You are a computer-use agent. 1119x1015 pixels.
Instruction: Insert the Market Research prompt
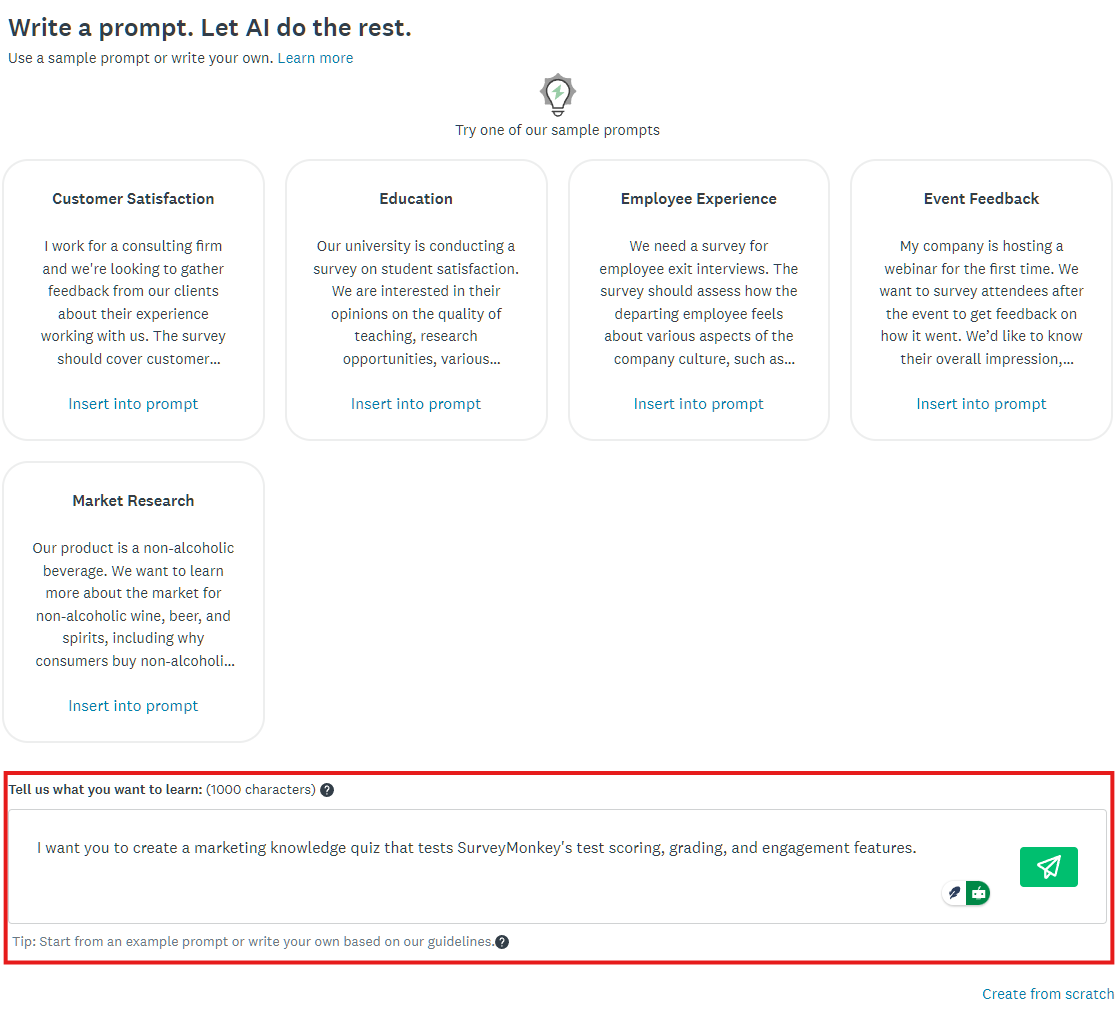point(133,705)
